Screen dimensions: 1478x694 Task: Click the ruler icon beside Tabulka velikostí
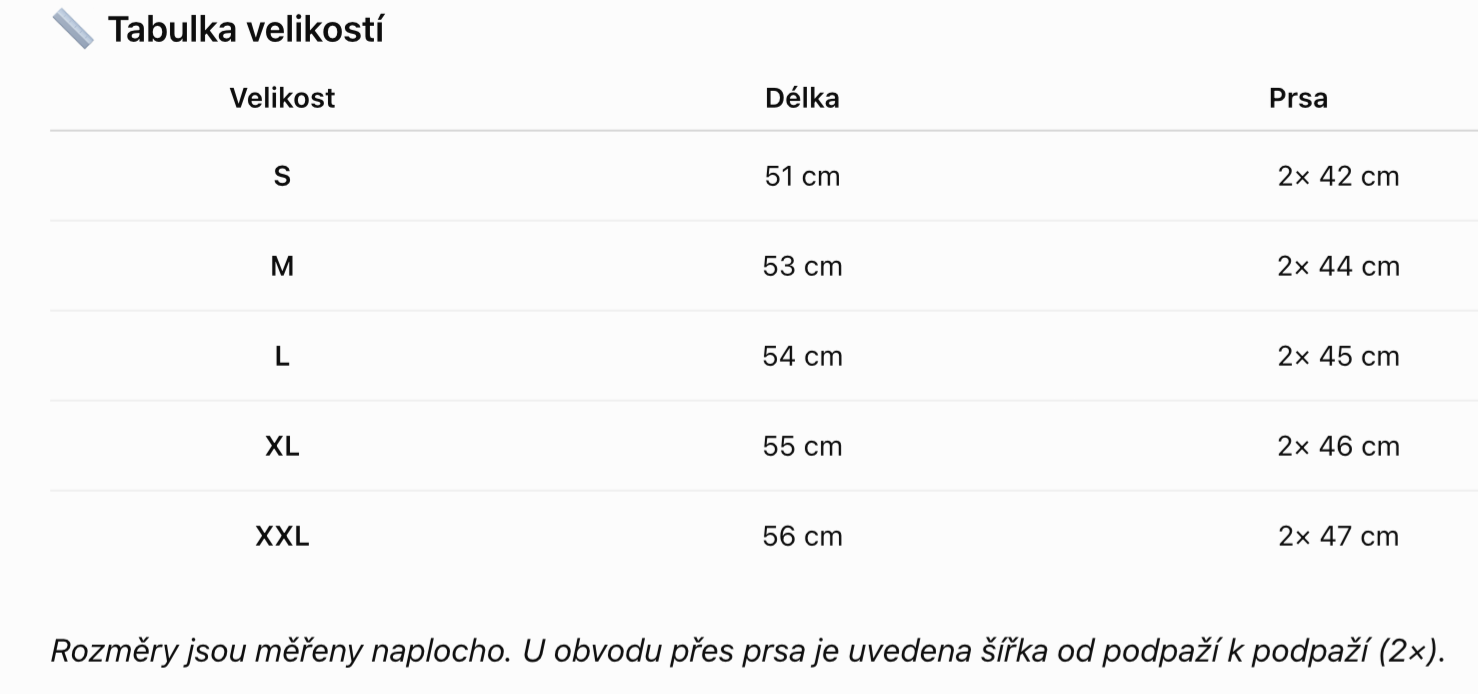[x=72, y=29]
